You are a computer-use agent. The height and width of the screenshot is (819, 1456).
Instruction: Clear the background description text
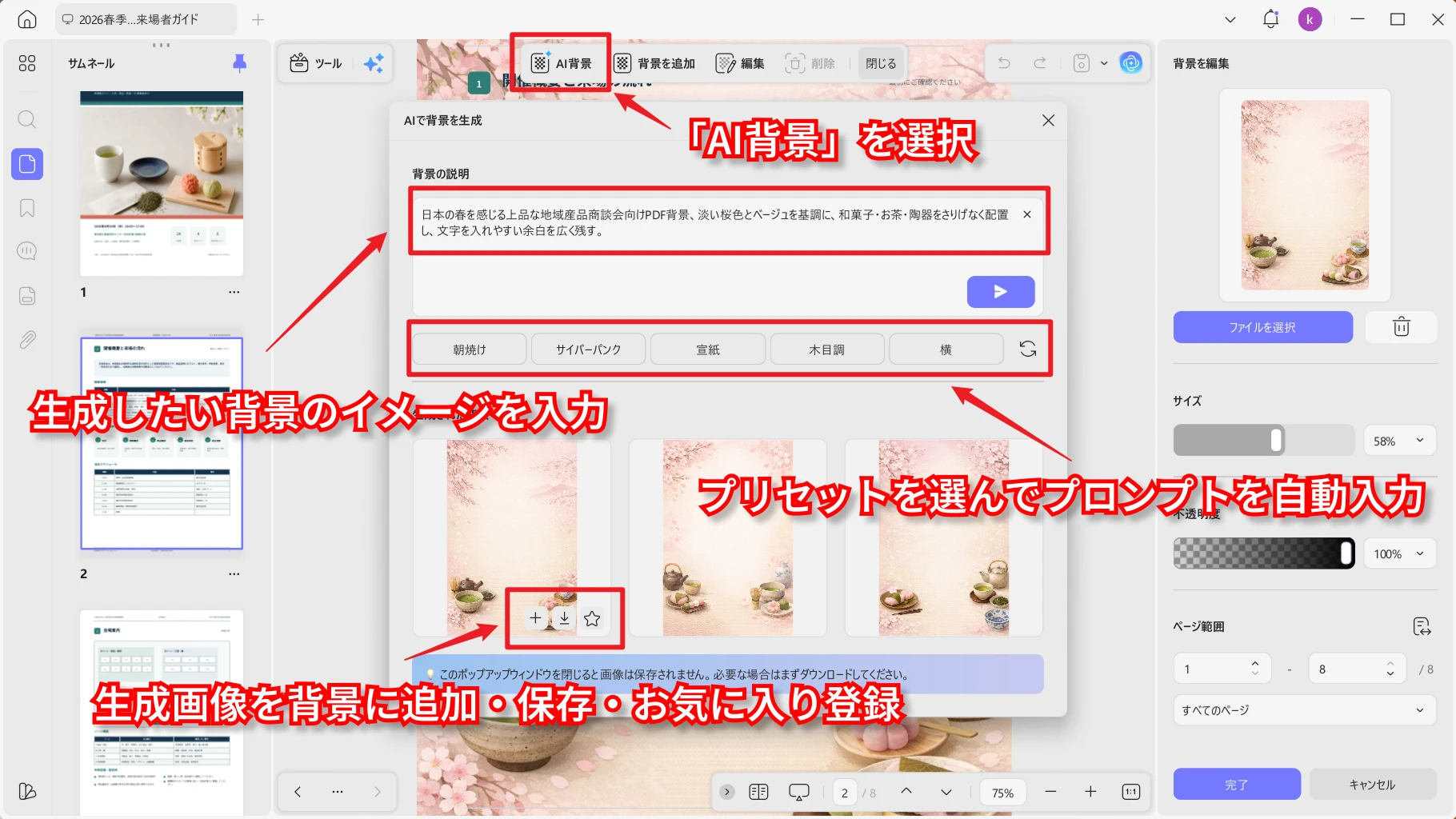click(x=1027, y=214)
